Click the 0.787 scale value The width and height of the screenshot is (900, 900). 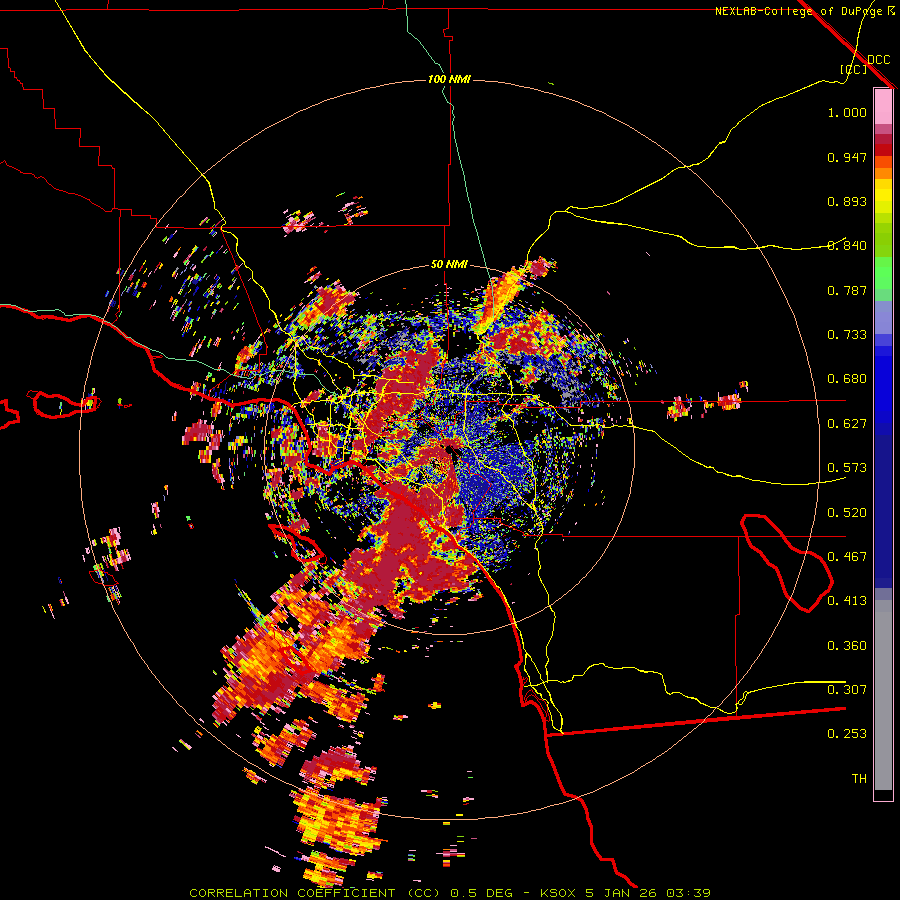pos(847,290)
